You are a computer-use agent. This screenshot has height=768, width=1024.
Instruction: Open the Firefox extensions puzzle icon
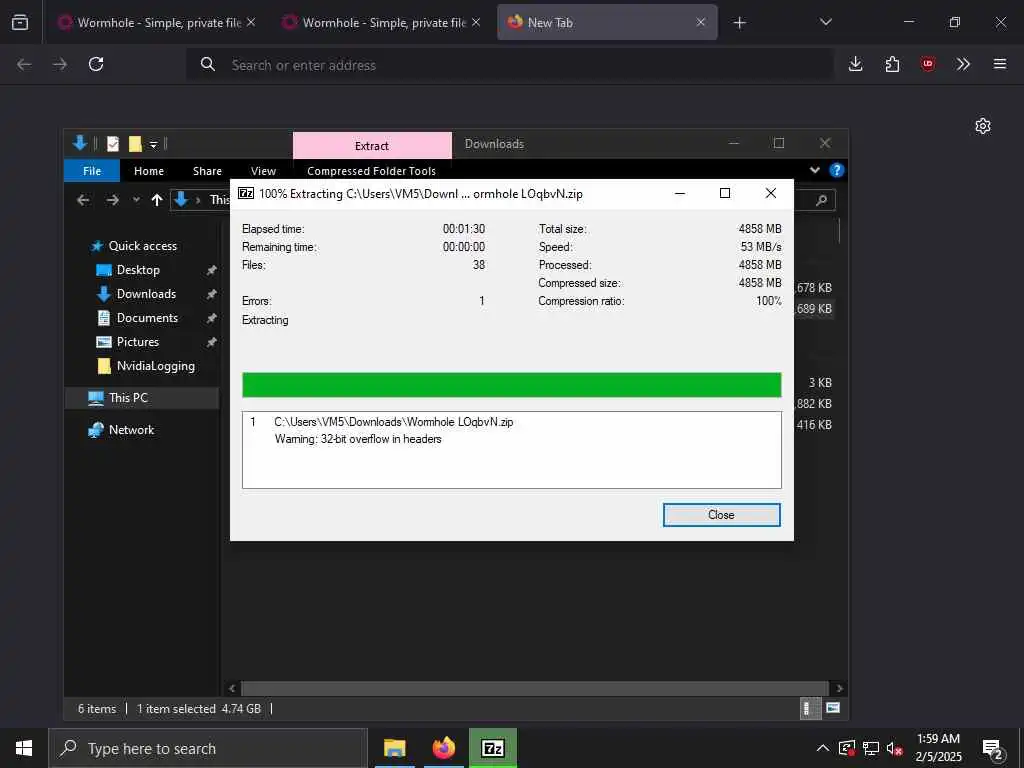[892, 64]
